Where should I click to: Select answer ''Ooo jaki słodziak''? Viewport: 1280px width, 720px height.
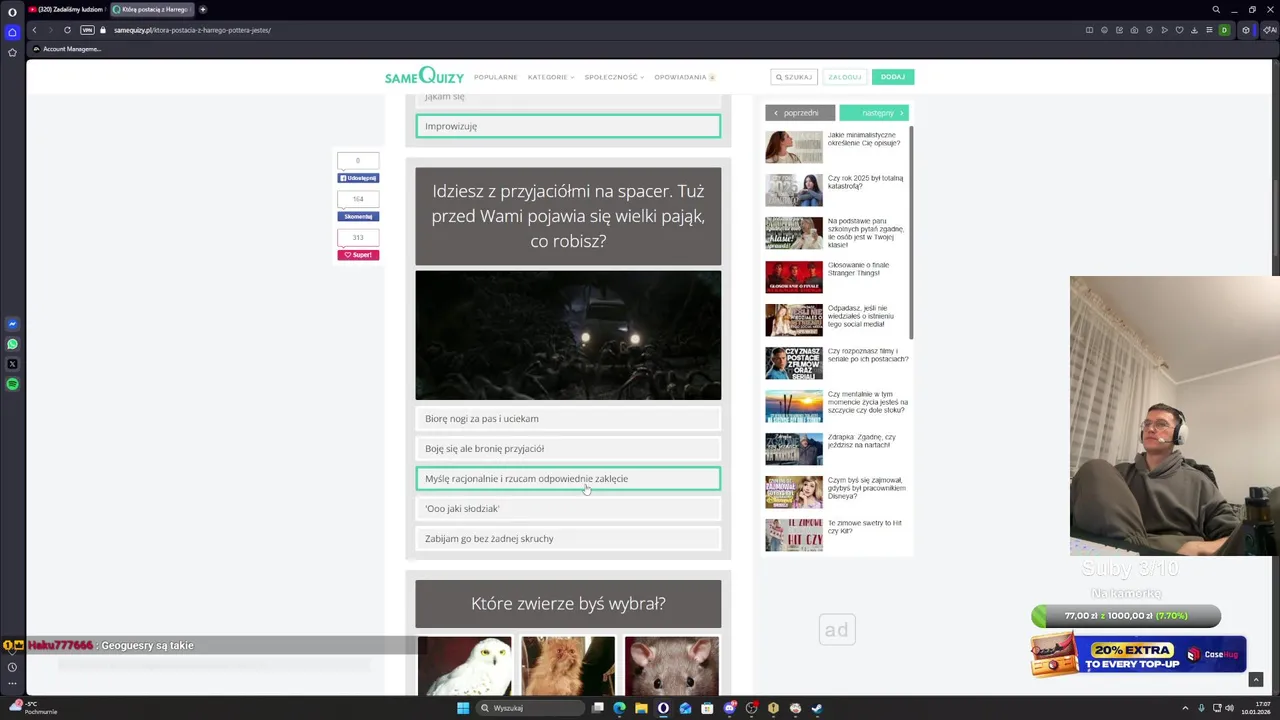(x=568, y=509)
